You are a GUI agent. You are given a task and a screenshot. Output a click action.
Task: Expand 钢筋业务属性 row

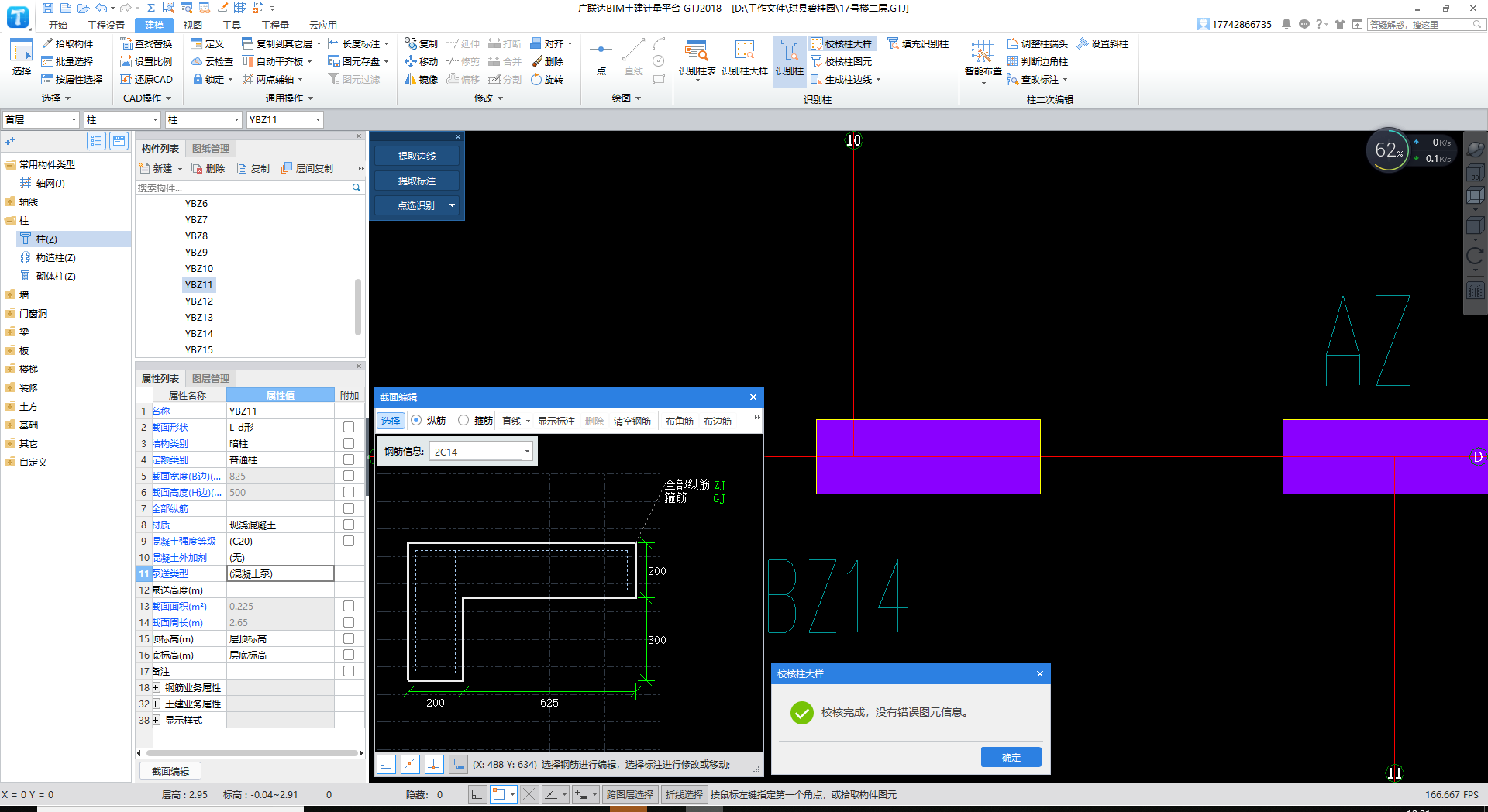(x=156, y=688)
